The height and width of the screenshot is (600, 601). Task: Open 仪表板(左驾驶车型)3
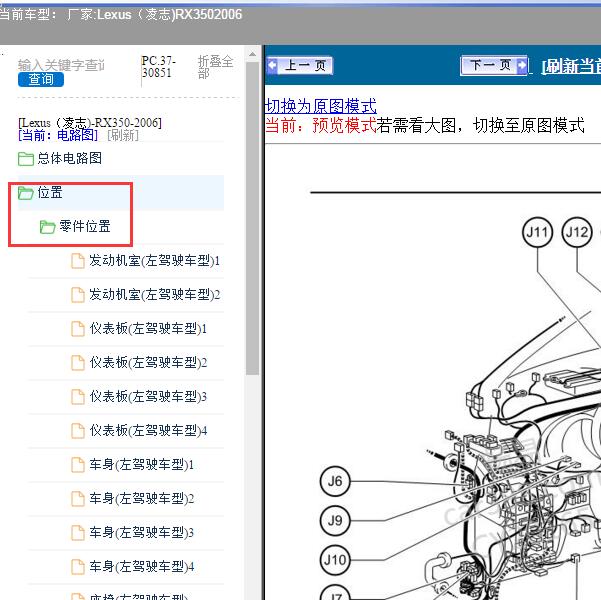pos(148,396)
